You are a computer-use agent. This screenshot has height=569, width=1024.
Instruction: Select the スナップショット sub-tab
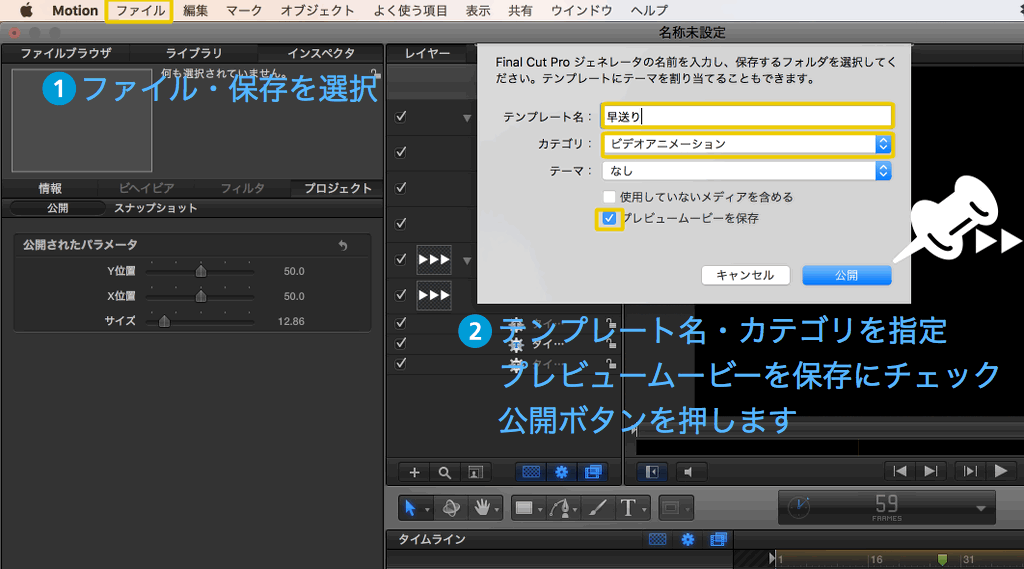click(155, 208)
